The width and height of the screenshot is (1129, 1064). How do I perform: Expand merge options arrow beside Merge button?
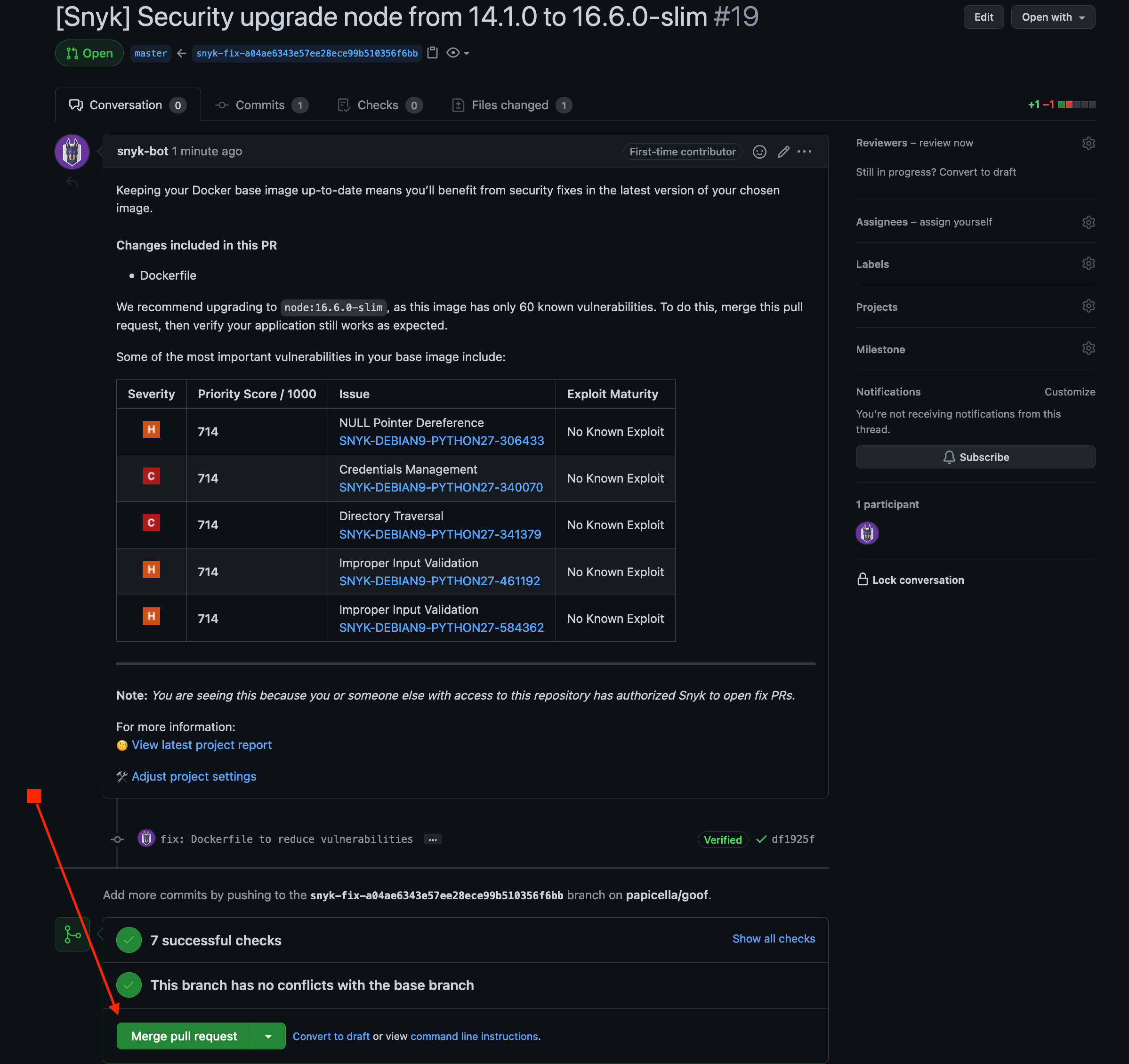coord(268,1036)
